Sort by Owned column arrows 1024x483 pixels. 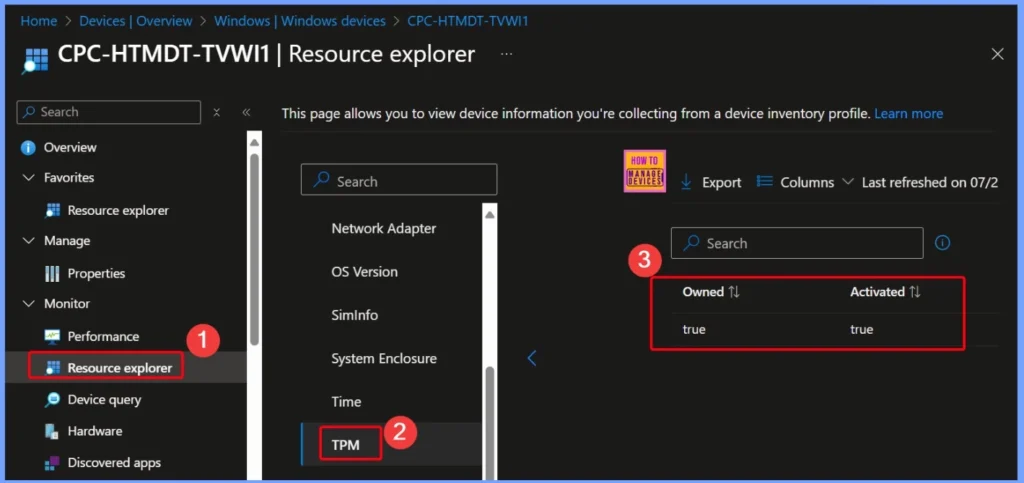tap(734, 292)
